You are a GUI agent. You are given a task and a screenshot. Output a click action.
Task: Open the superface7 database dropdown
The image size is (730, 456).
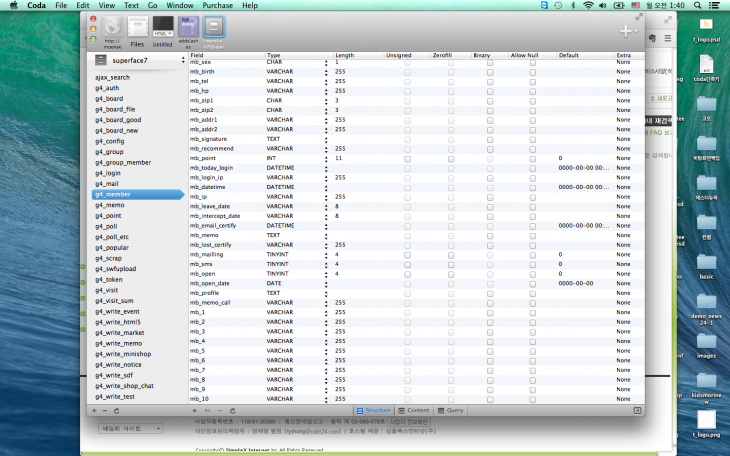click(x=134, y=61)
